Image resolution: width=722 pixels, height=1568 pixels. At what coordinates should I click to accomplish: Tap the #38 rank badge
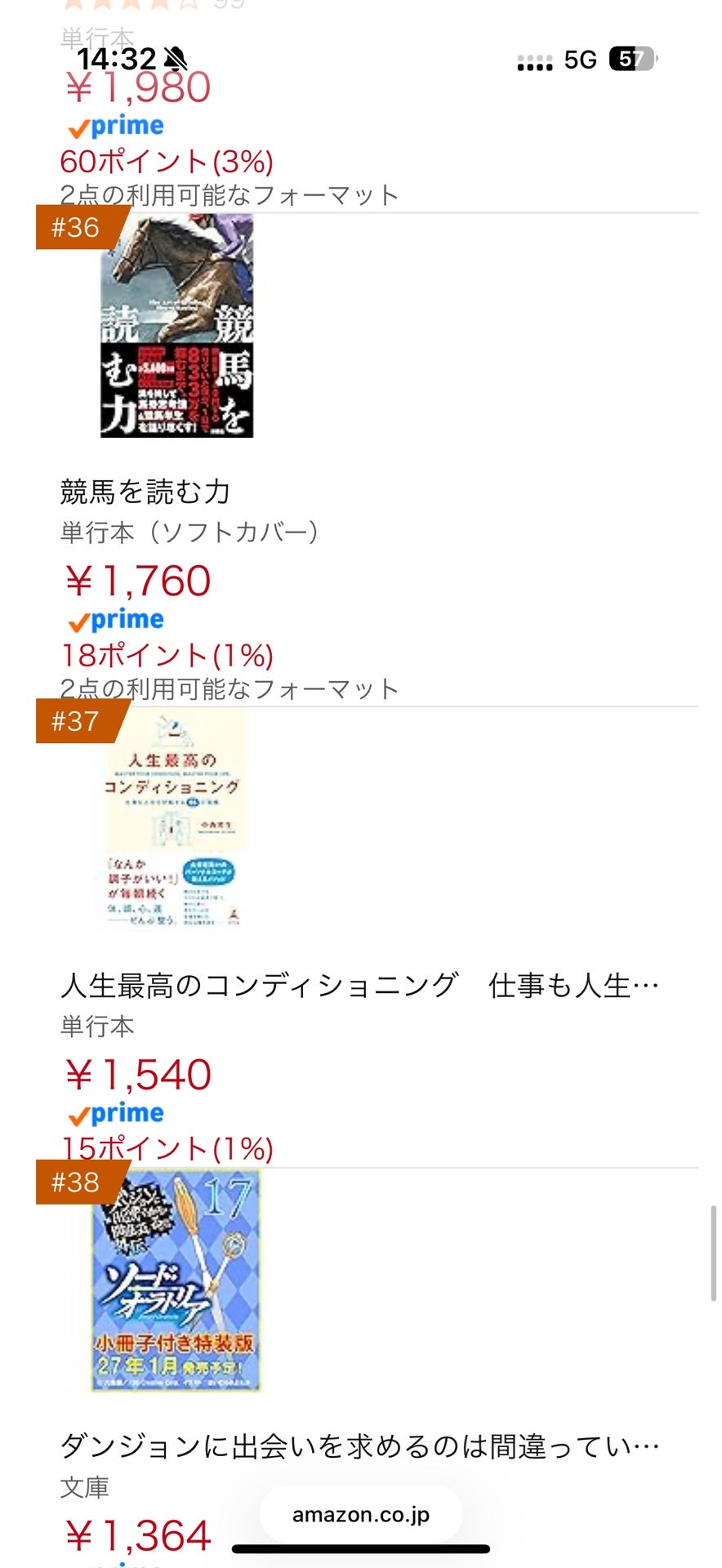pos(77,1183)
